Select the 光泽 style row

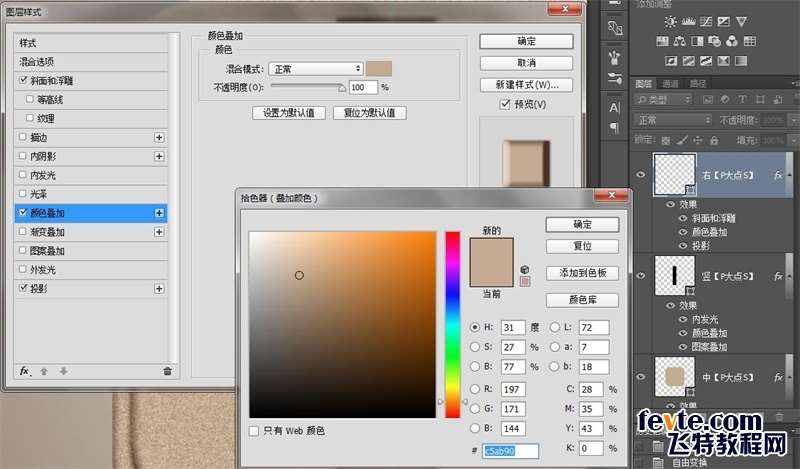91,194
